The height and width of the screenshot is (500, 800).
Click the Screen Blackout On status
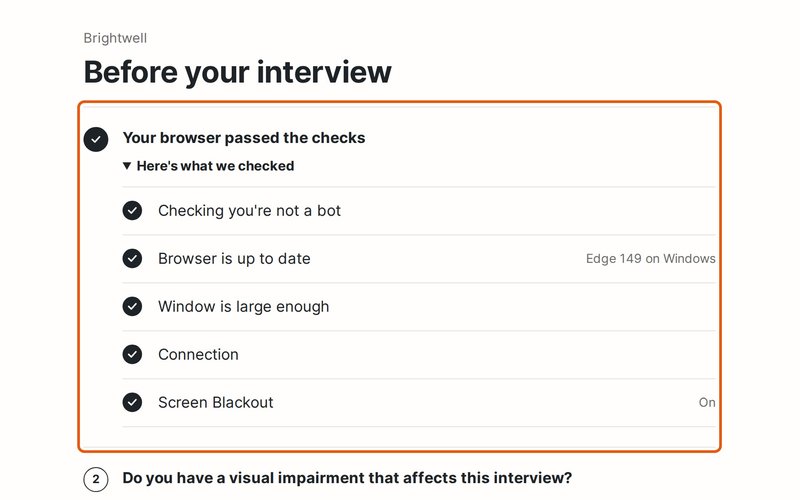pyautogui.click(x=707, y=403)
